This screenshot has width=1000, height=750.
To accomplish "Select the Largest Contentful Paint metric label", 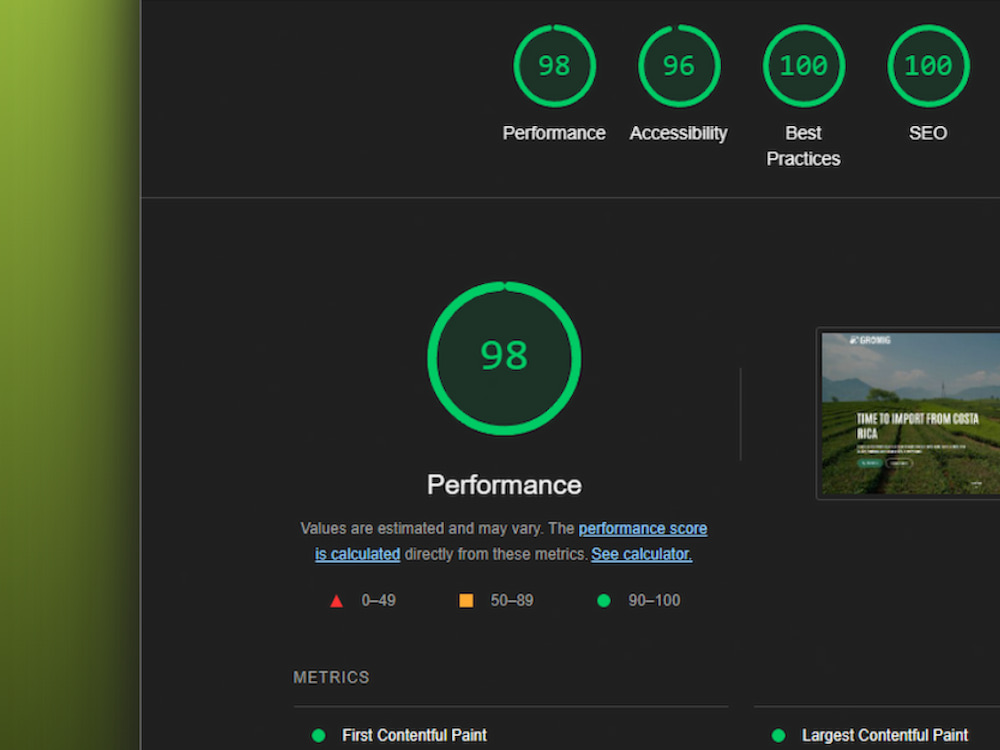I will tap(885, 735).
